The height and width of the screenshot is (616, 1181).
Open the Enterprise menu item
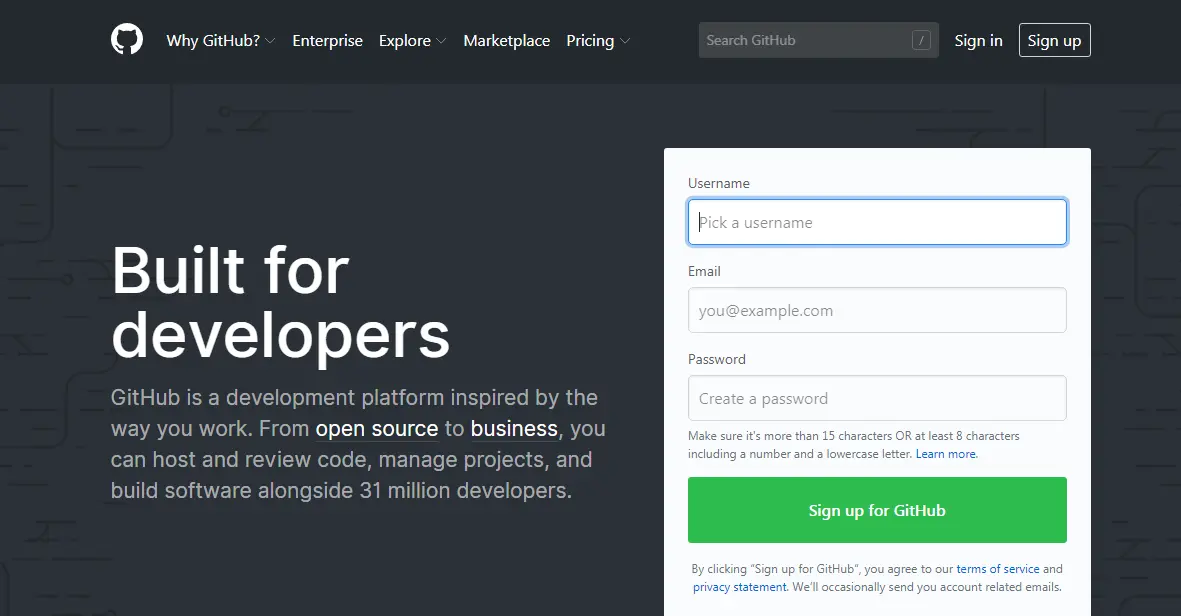pyautogui.click(x=328, y=41)
